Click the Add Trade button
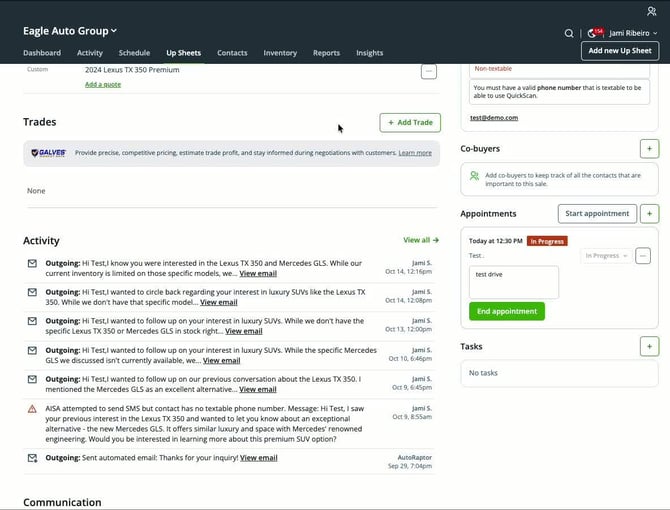The height and width of the screenshot is (510, 670). [x=409, y=122]
